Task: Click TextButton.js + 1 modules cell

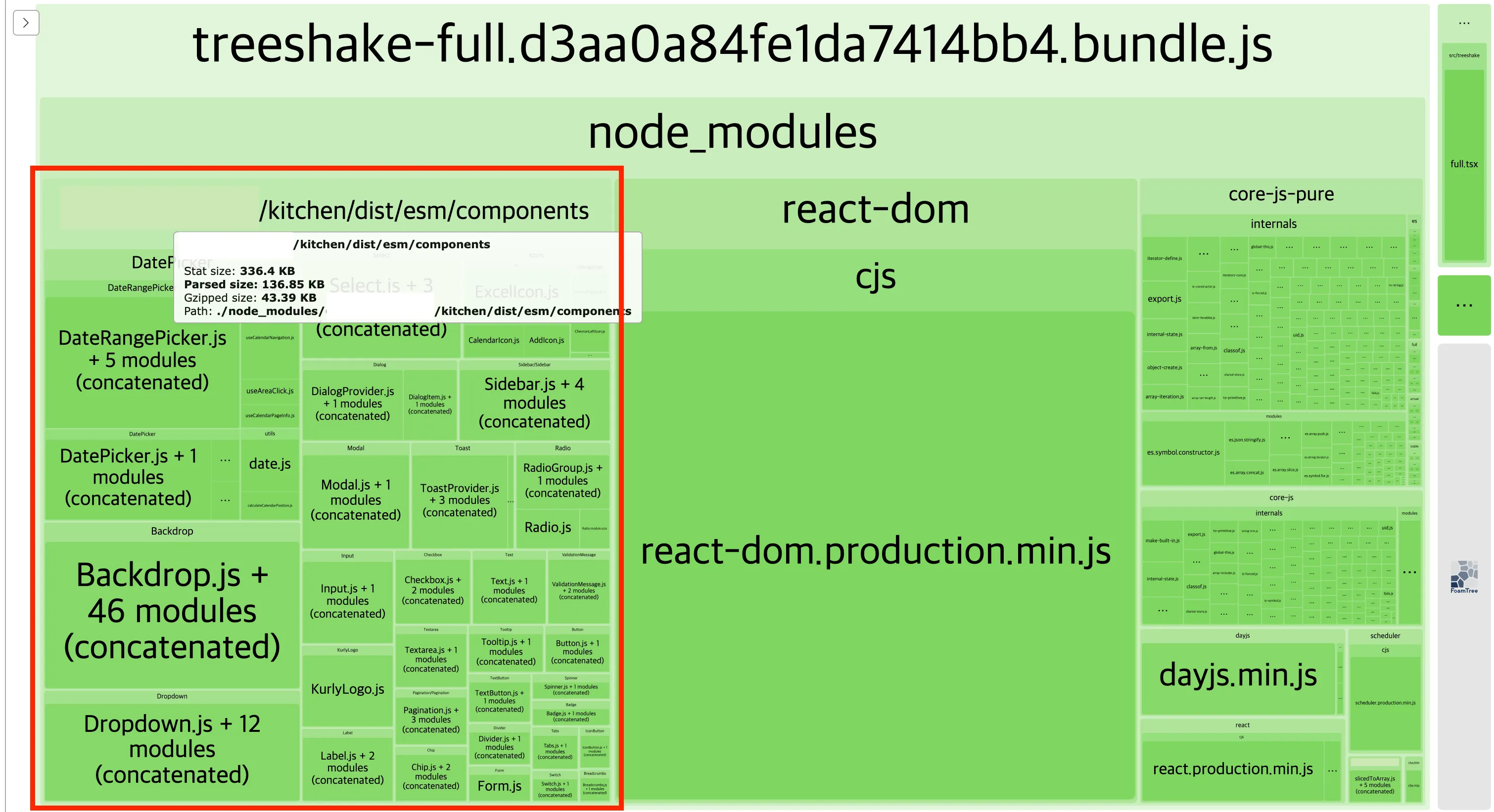Action: pyautogui.click(x=499, y=701)
